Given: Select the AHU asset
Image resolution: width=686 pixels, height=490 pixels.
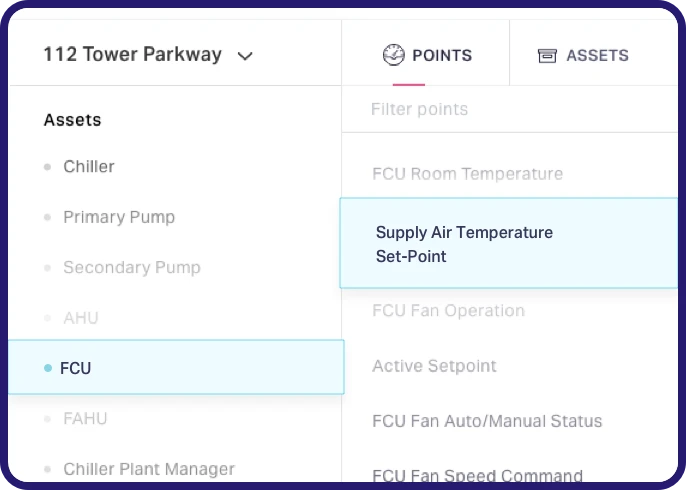Looking at the screenshot, I should (81, 318).
